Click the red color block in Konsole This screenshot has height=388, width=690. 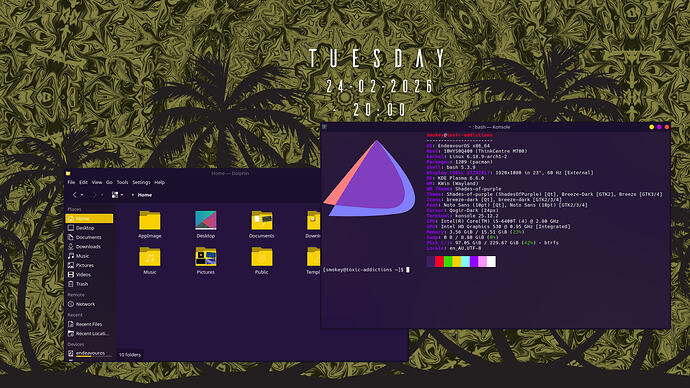(439, 262)
